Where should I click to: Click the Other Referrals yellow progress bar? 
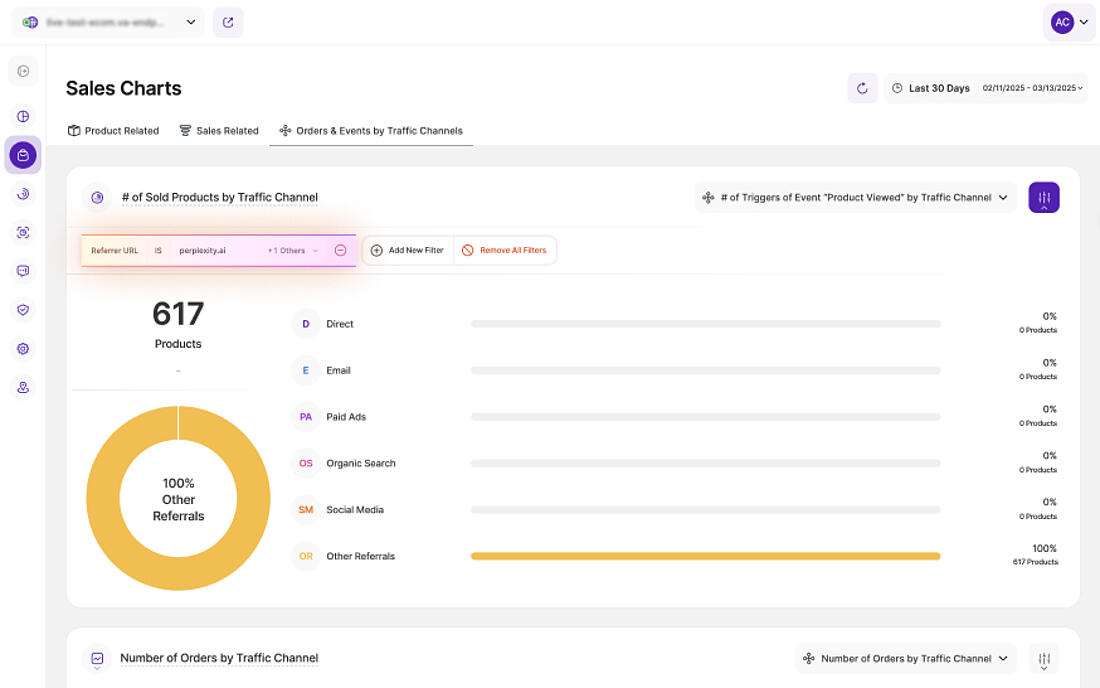[705, 556]
